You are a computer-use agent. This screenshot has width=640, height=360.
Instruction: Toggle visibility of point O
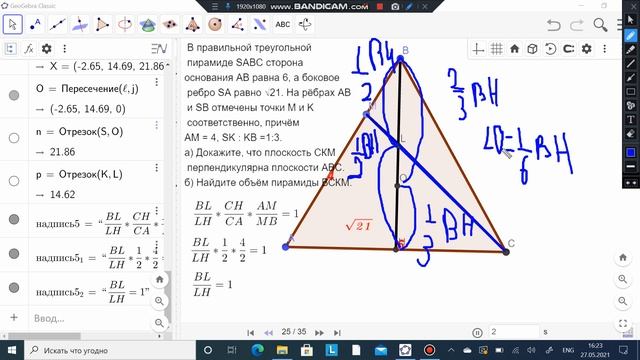14,96
